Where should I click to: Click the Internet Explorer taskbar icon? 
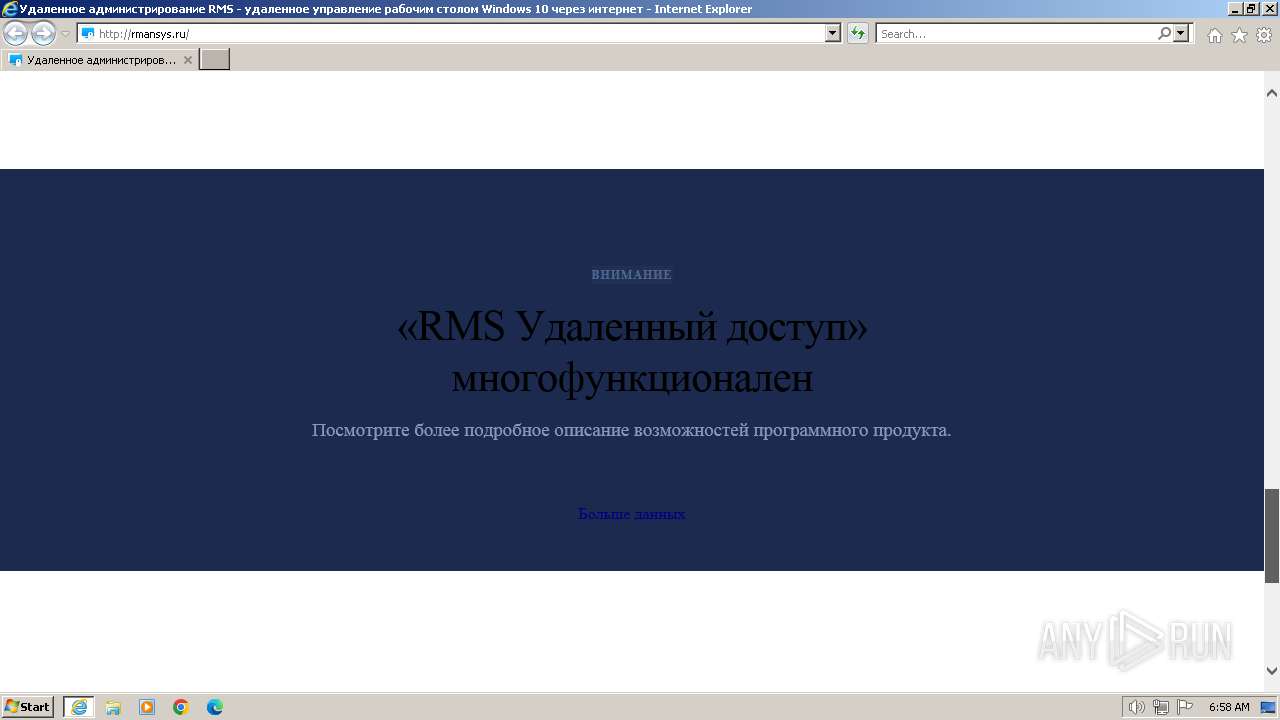point(79,707)
